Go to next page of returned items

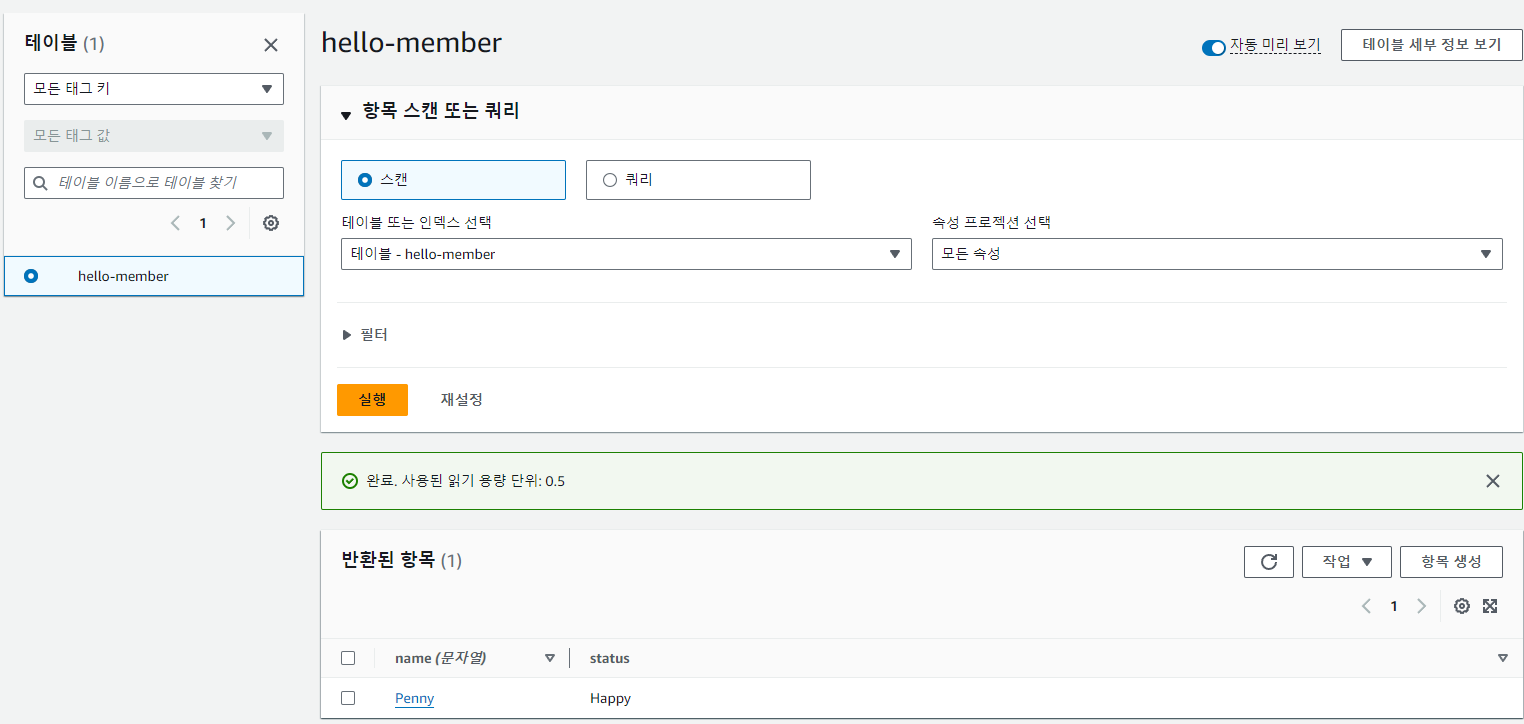[1421, 606]
